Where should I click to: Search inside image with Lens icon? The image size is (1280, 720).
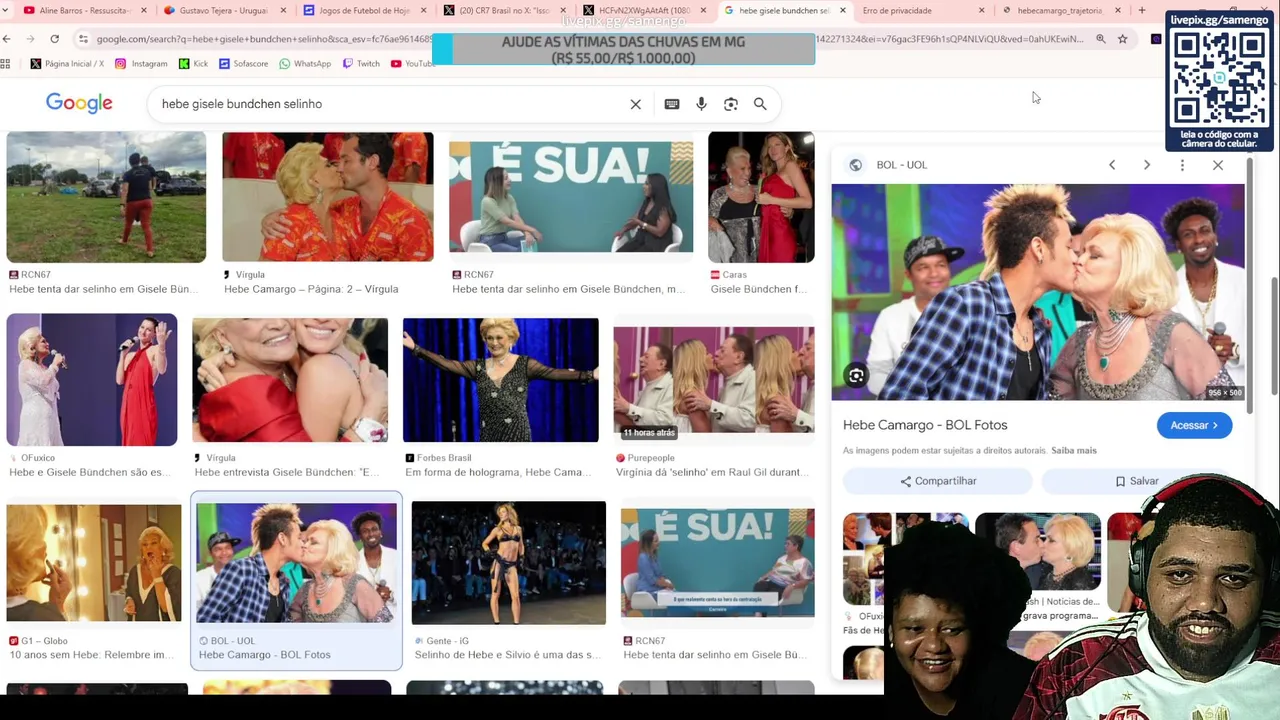tap(856, 376)
